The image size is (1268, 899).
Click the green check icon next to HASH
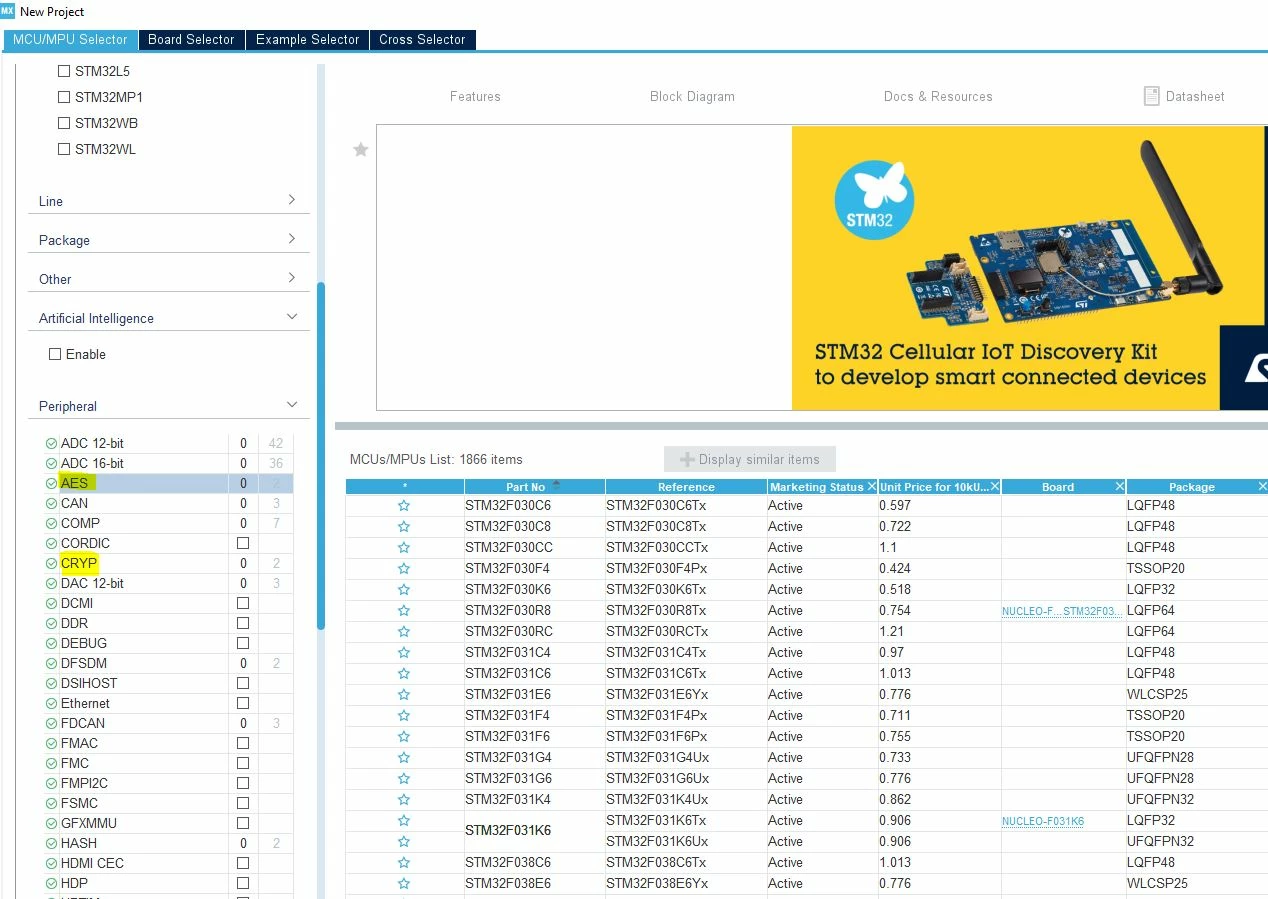51,843
